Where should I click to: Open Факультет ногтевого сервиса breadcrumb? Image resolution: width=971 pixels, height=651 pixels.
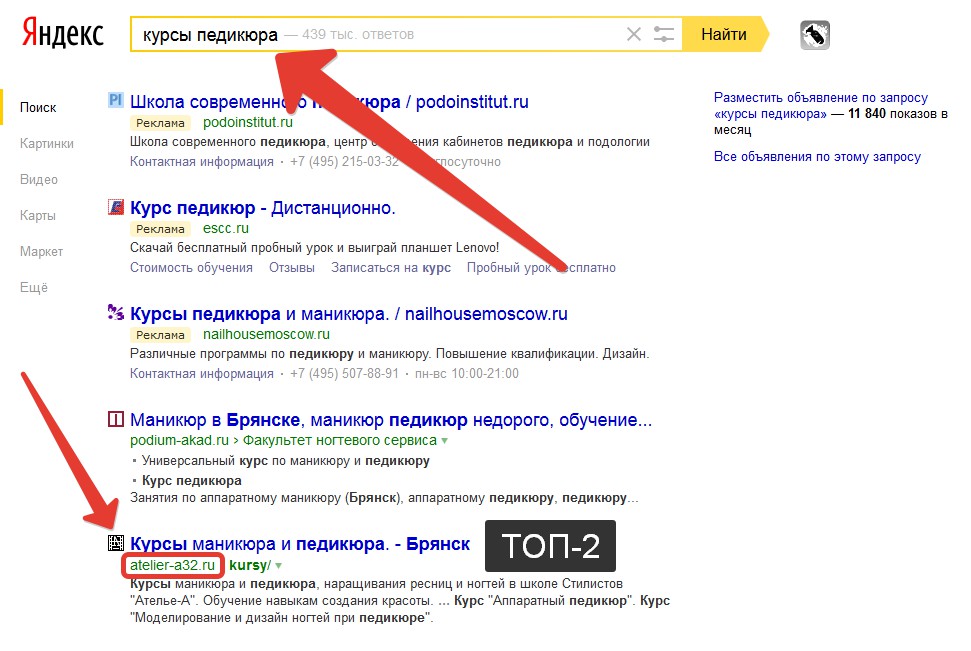(339, 440)
